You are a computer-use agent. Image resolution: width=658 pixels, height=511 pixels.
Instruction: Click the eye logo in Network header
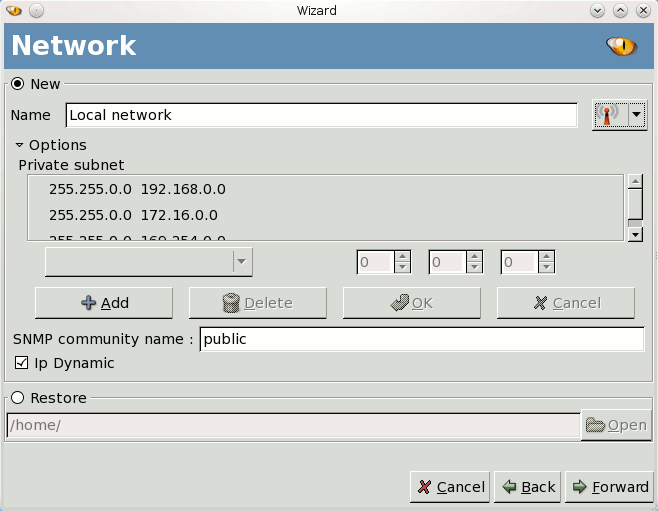[x=621, y=46]
